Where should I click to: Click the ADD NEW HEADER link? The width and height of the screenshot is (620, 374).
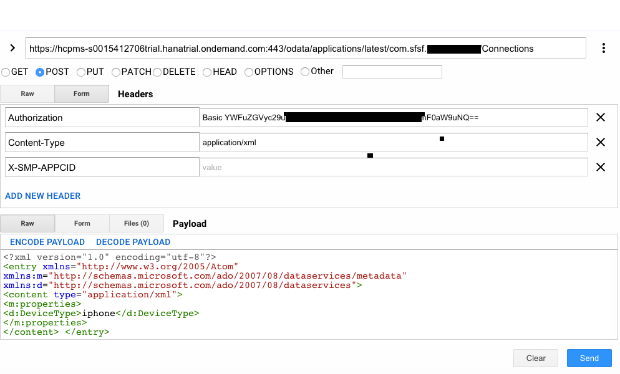(43, 196)
